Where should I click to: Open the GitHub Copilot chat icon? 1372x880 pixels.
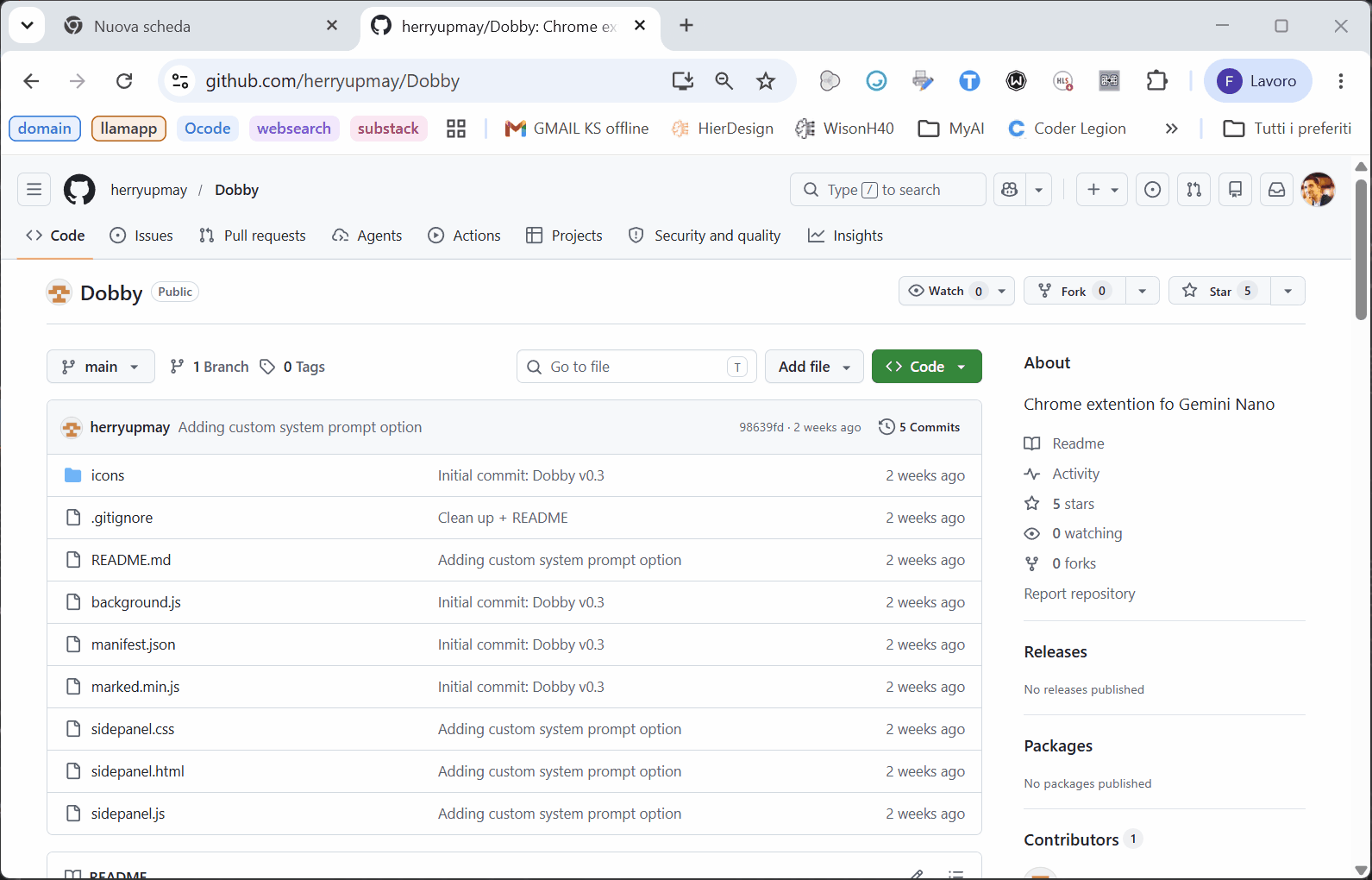1010,190
